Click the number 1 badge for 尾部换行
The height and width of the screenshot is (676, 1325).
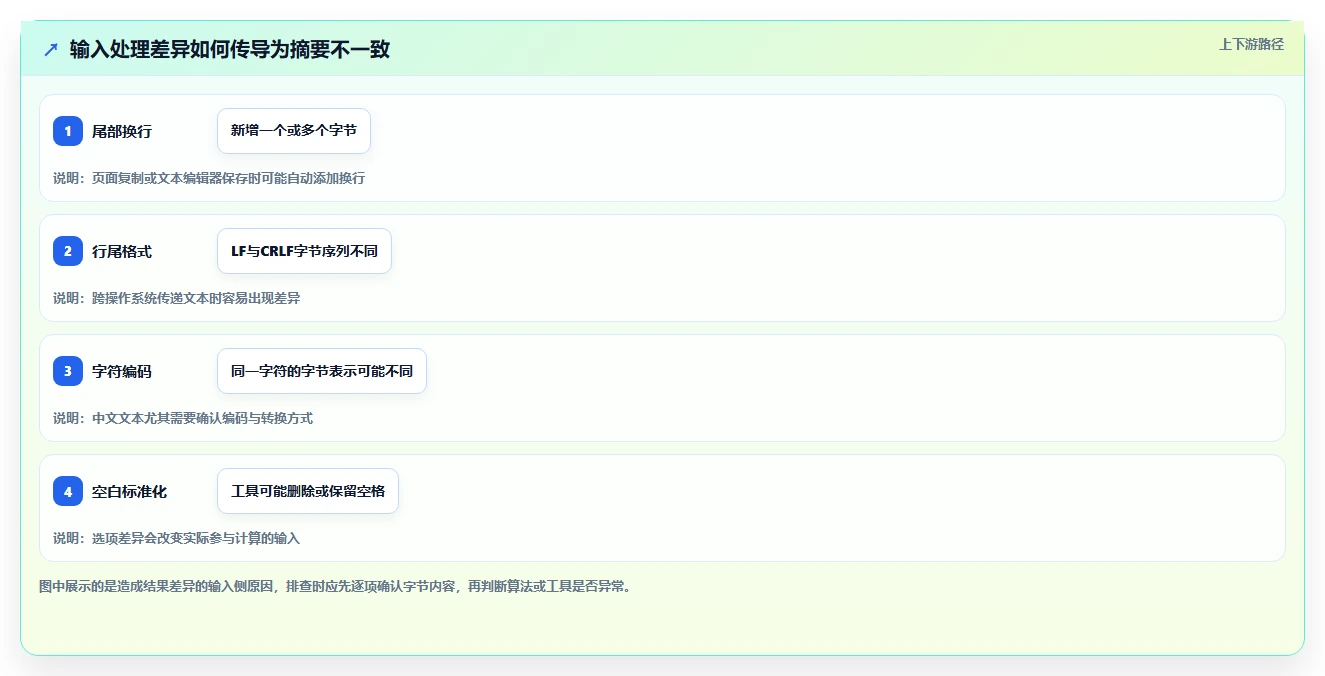68,131
